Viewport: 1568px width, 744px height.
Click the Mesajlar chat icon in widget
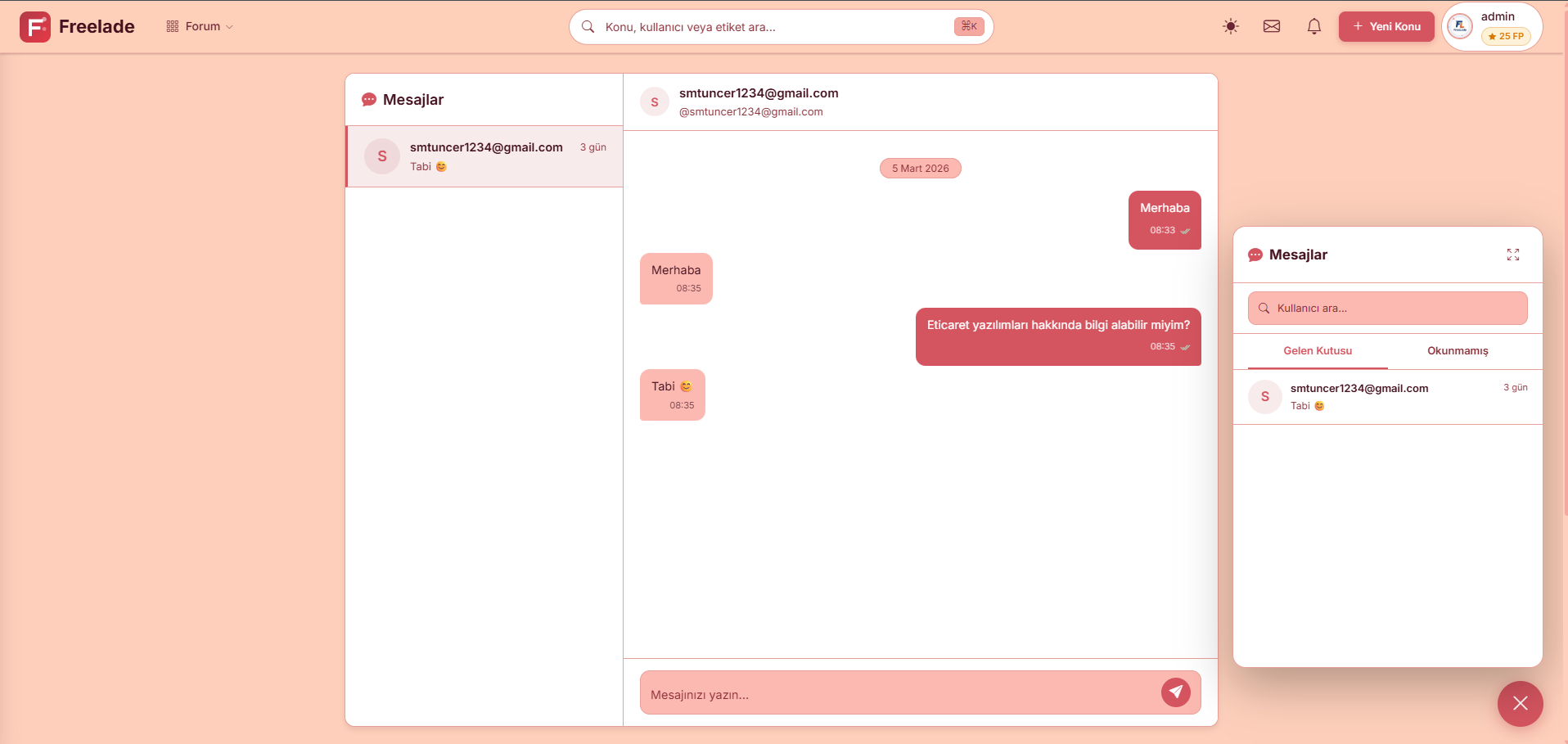tap(1255, 255)
